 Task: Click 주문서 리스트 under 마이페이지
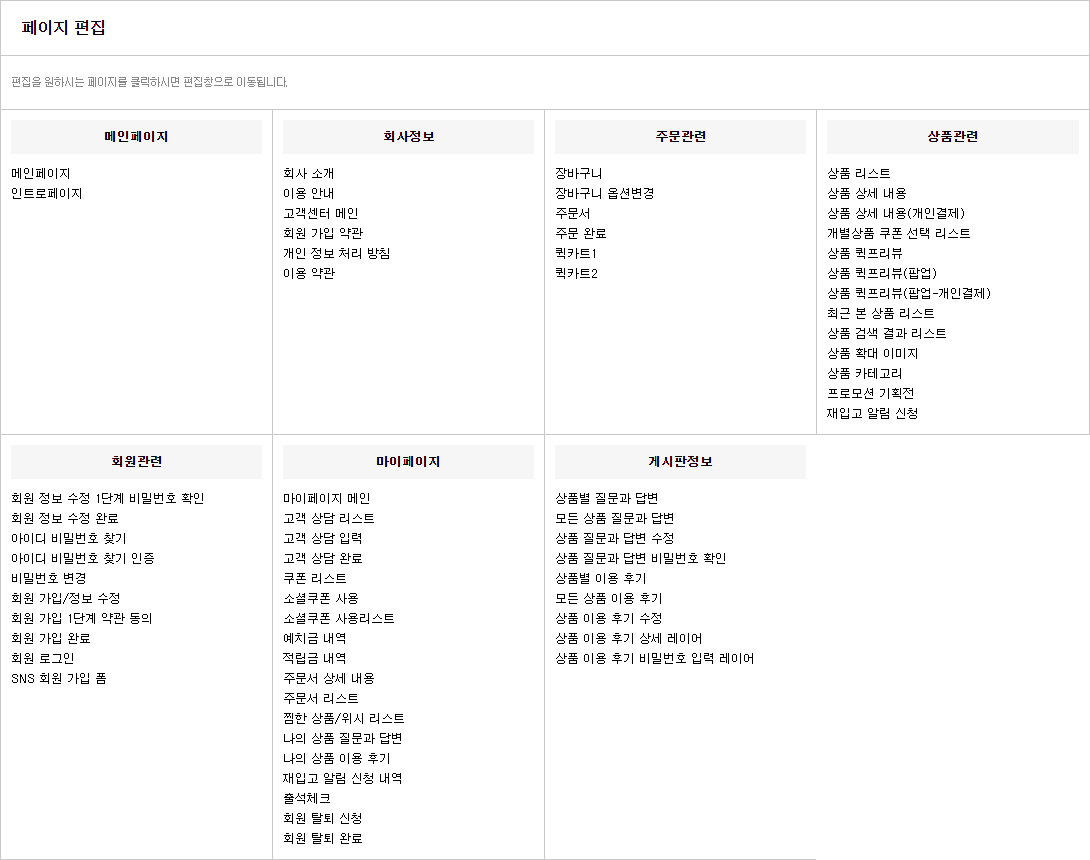tap(321, 699)
